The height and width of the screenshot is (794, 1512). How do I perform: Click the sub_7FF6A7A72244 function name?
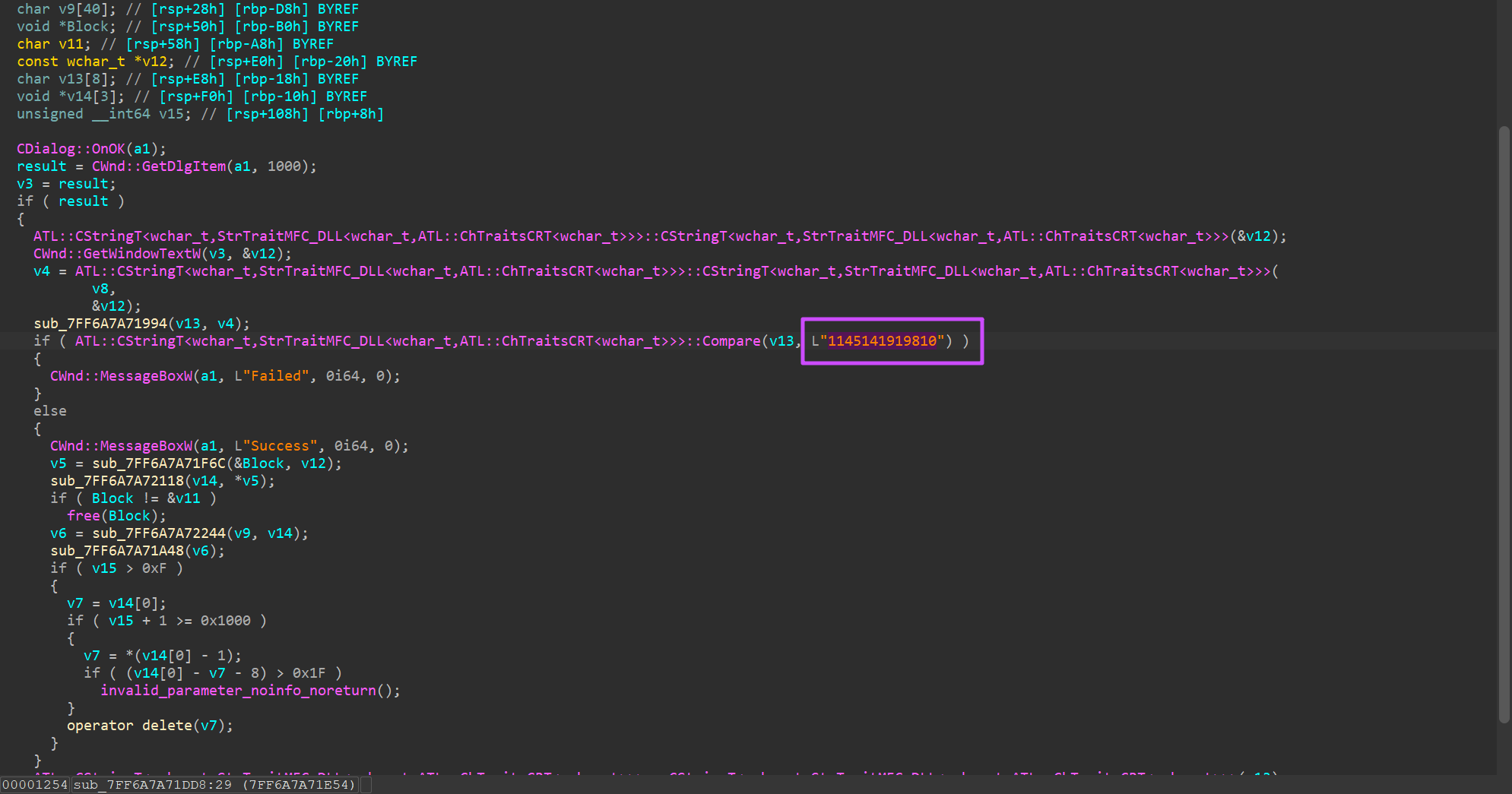click(x=159, y=533)
